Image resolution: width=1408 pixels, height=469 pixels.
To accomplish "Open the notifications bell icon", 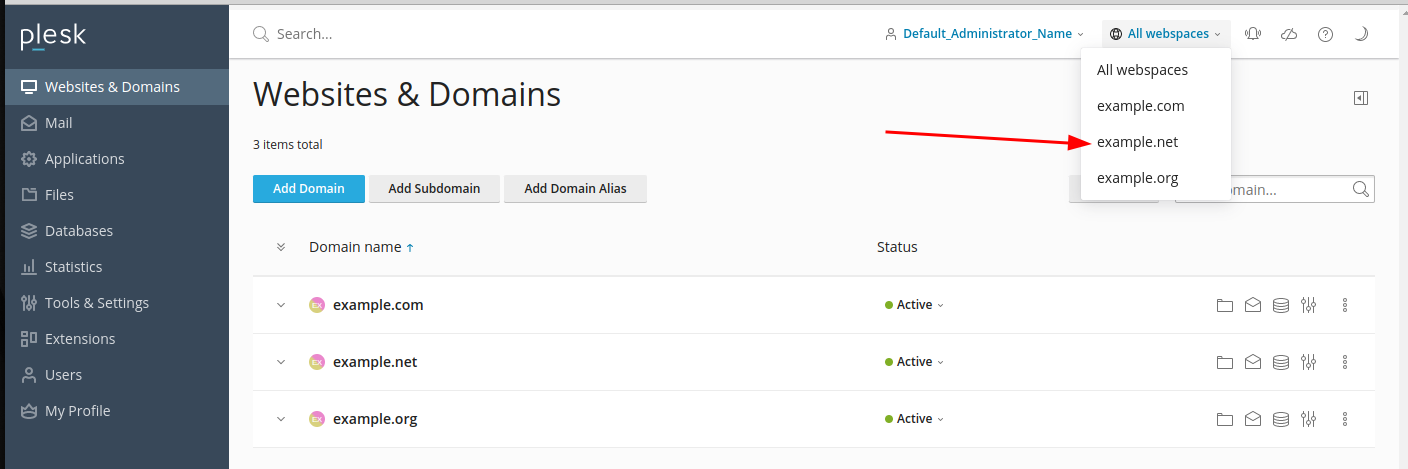I will pyautogui.click(x=1253, y=34).
